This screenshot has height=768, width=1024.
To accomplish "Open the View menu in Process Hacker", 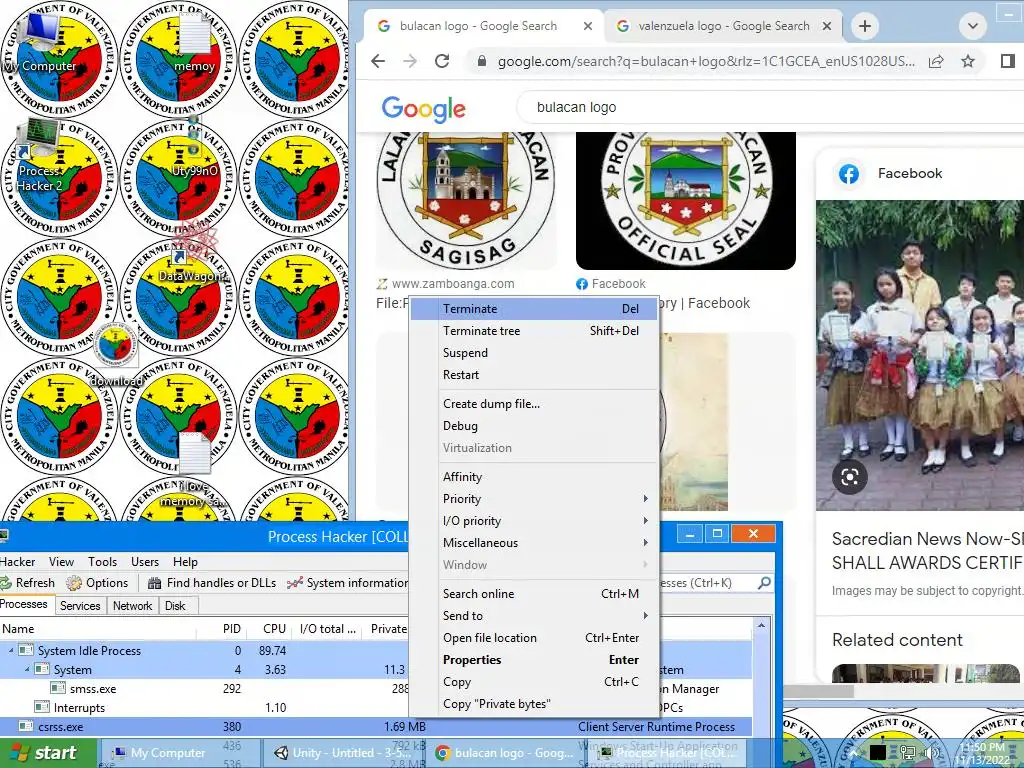I will click(61, 562).
